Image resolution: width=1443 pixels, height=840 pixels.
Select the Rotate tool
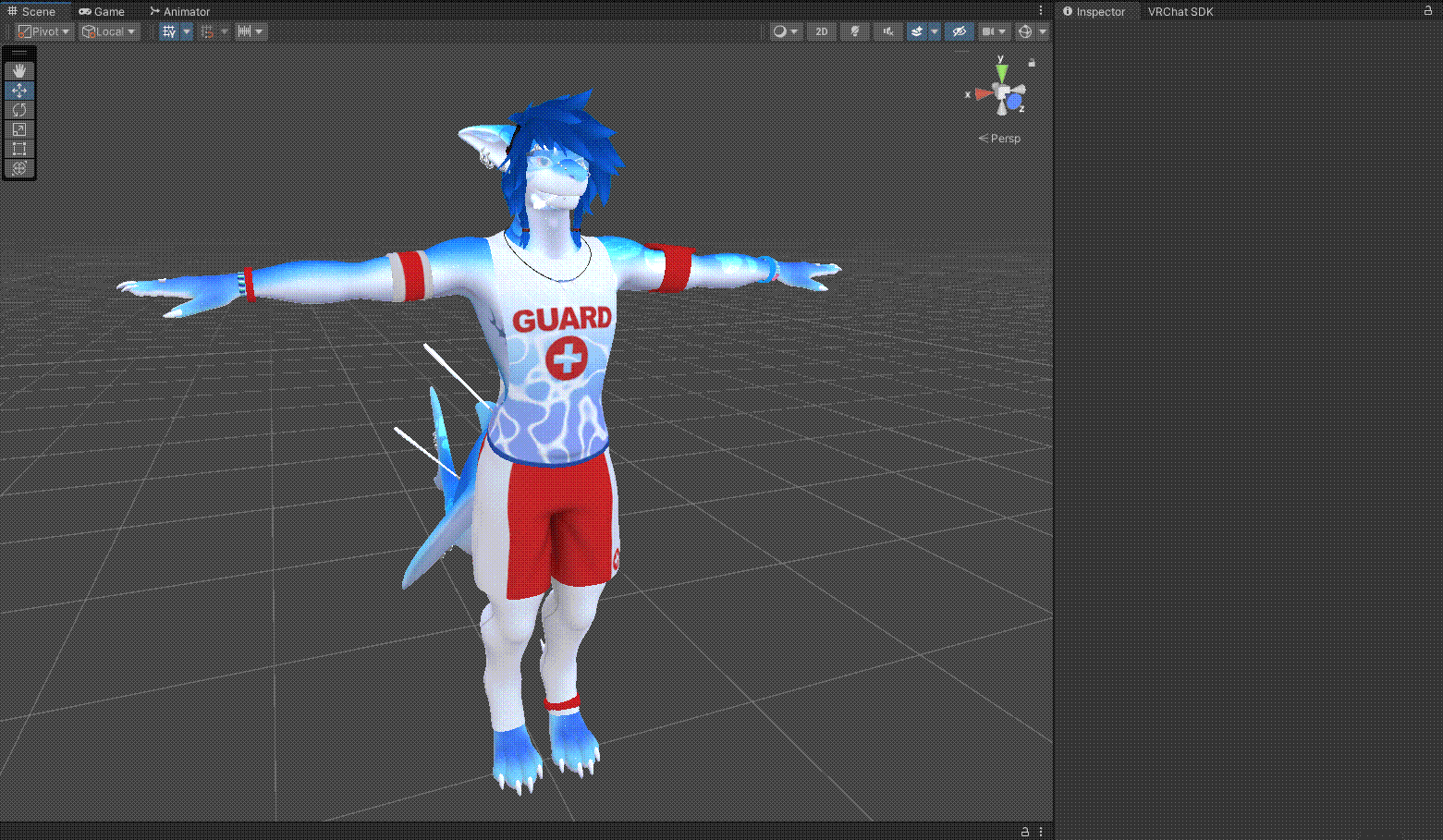tap(19, 110)
